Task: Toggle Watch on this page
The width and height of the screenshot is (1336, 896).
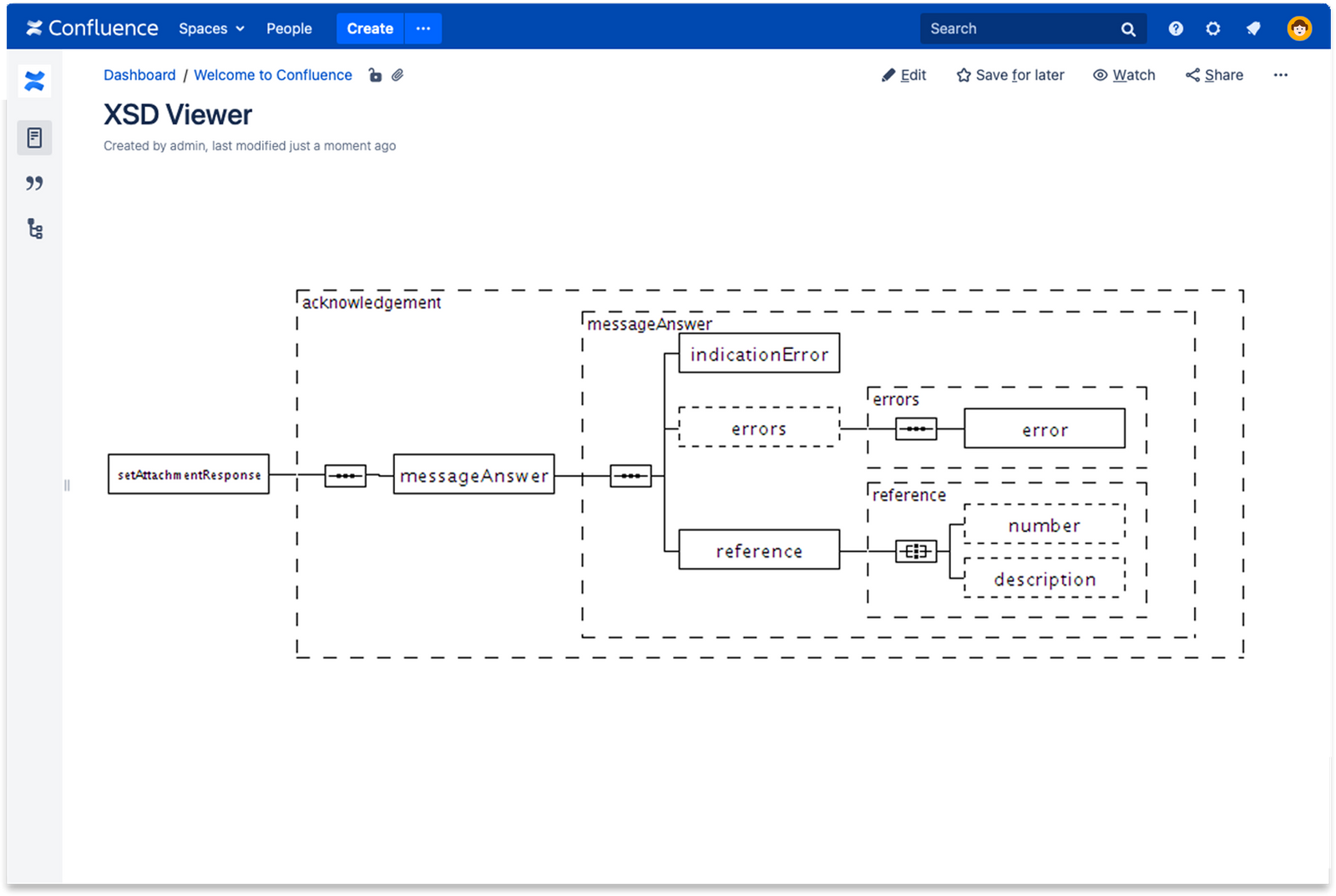Action: (1123, 75)
